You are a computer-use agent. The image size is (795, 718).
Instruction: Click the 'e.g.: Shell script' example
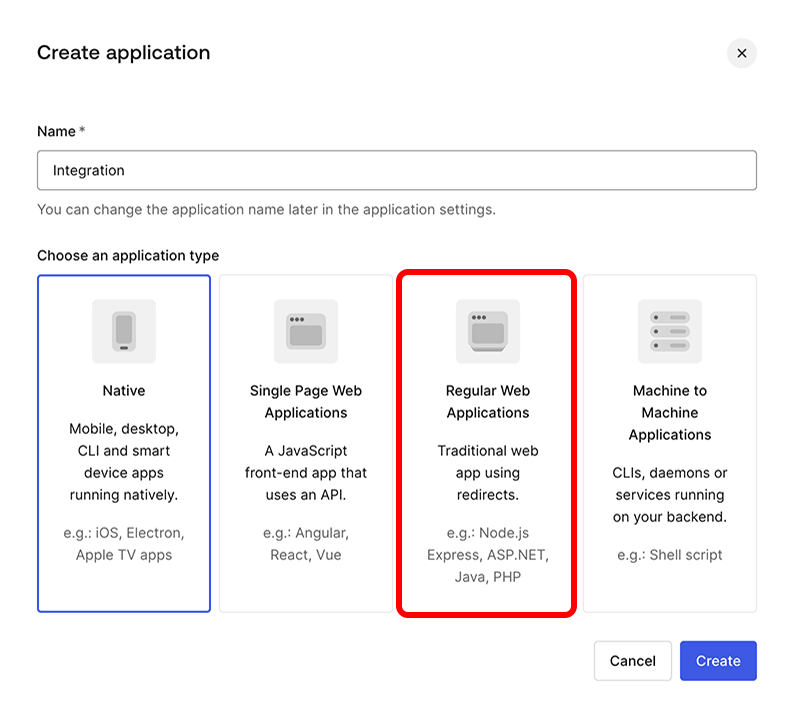(x=670, y=555)
